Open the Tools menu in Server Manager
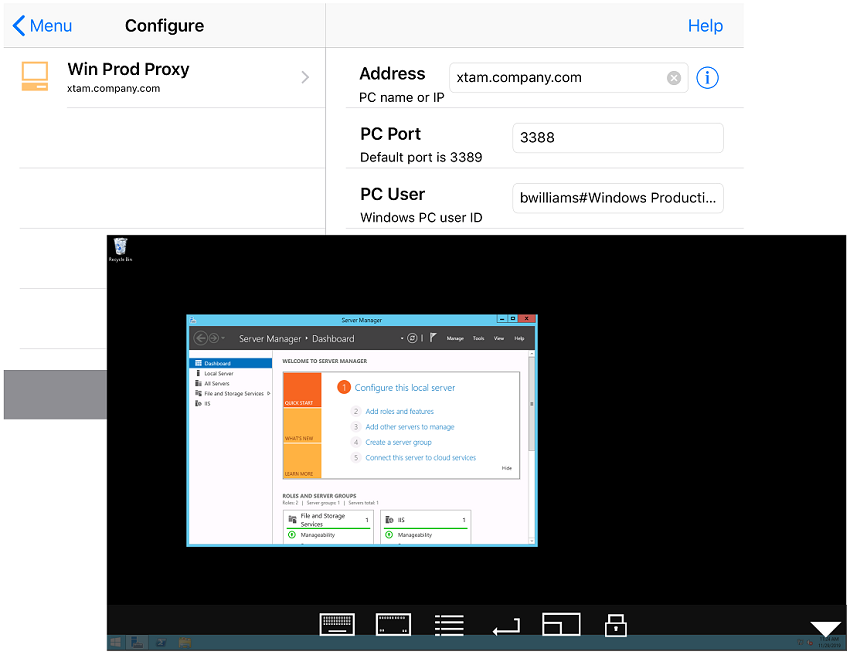Image resolution: width=850 pixels, height=655 pixels. click(480, 338)
